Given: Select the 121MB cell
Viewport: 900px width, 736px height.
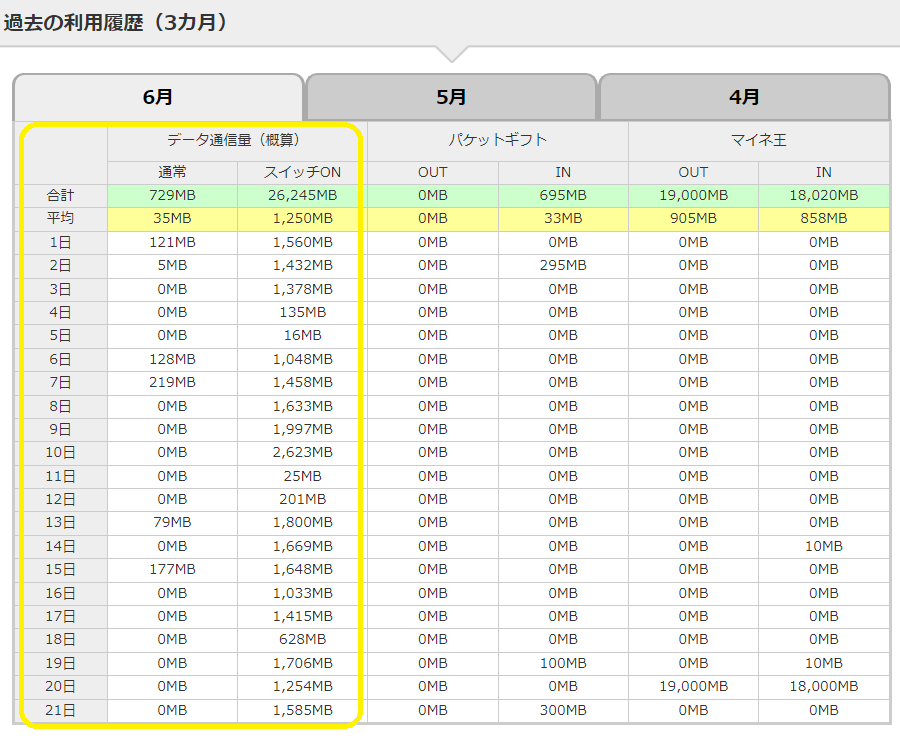Looking at the screenshot, I should pos(172,242).
